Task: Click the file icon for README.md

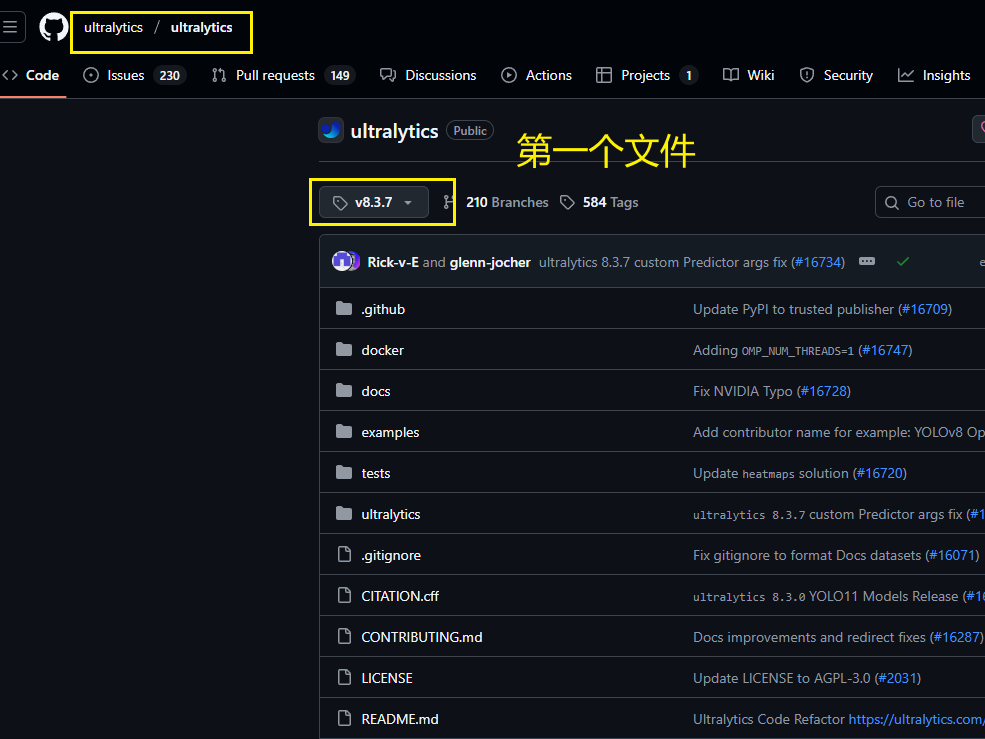Action: click(344, 718)
